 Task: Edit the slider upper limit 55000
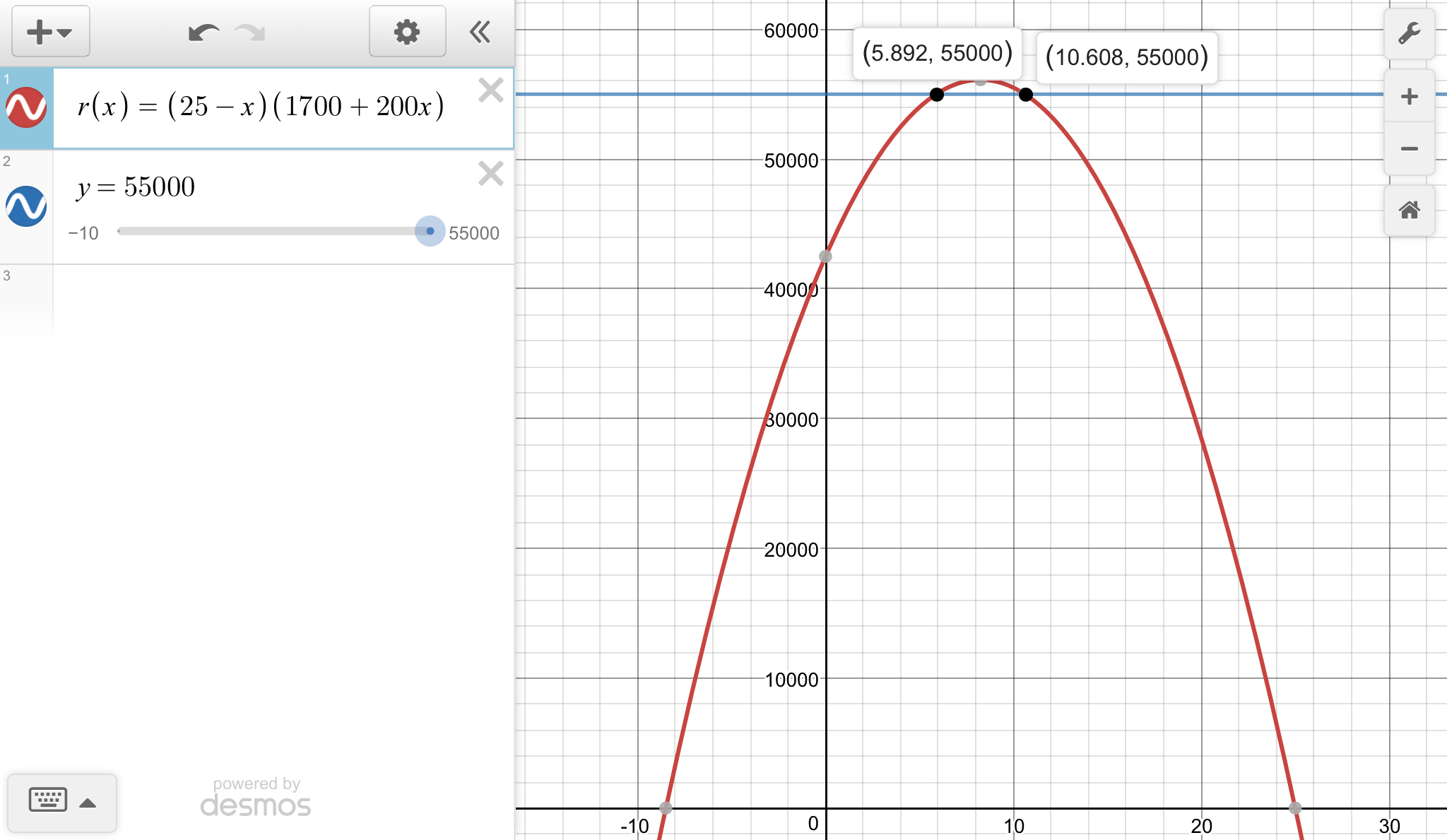(x=473, y=233)
